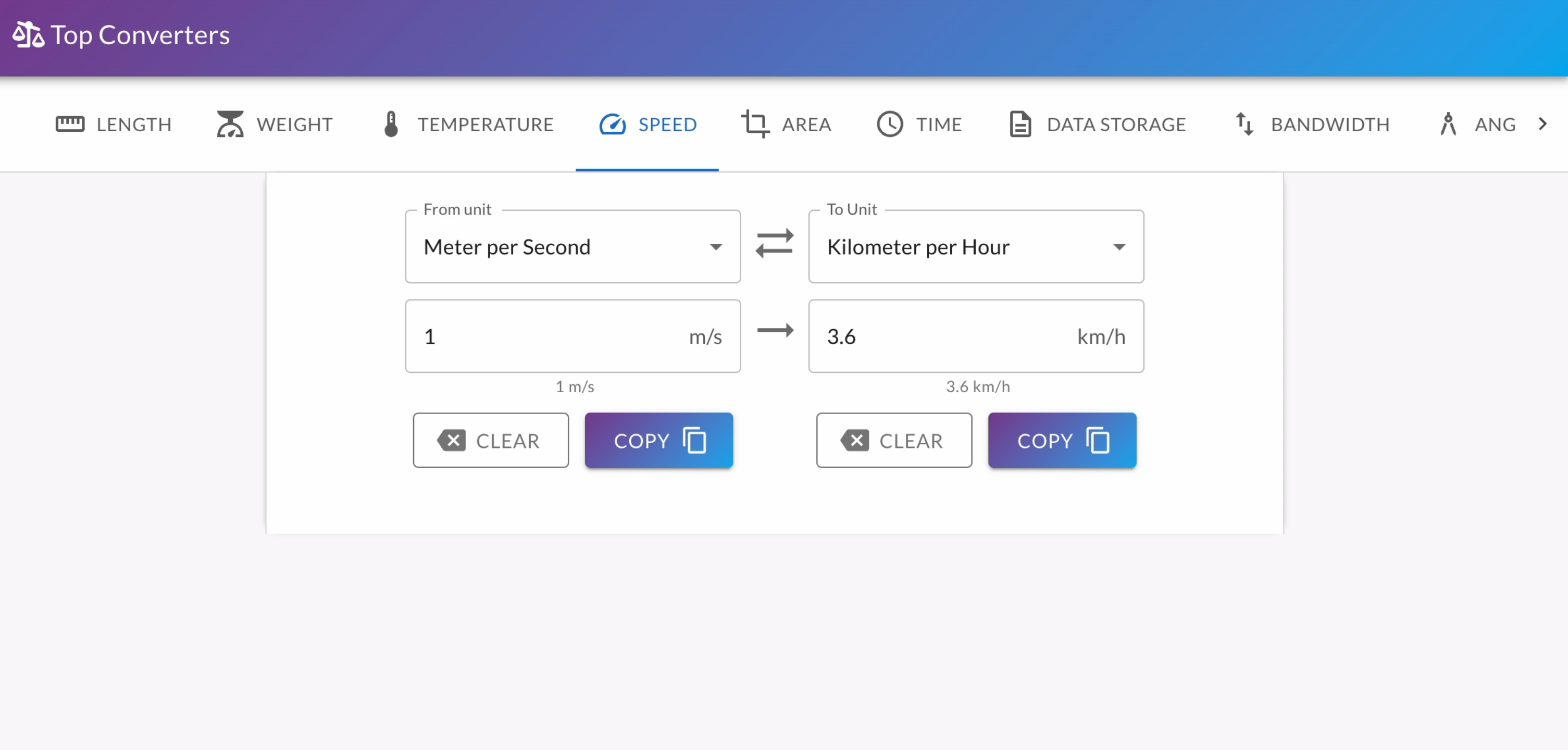Click the right CLEAR button to reset

click(x=894, y=440)
